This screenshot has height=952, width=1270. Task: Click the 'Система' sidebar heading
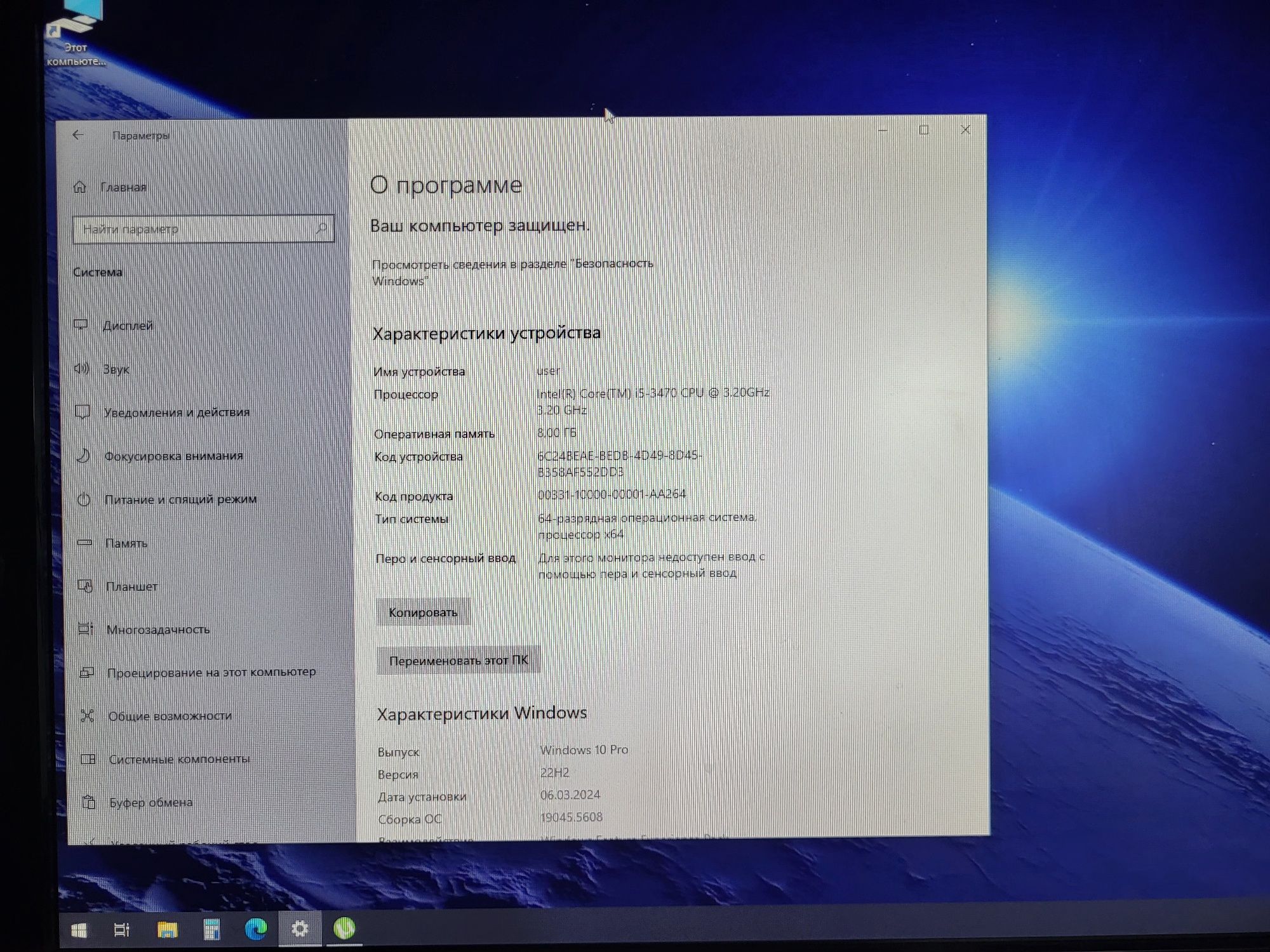point(97,272)
